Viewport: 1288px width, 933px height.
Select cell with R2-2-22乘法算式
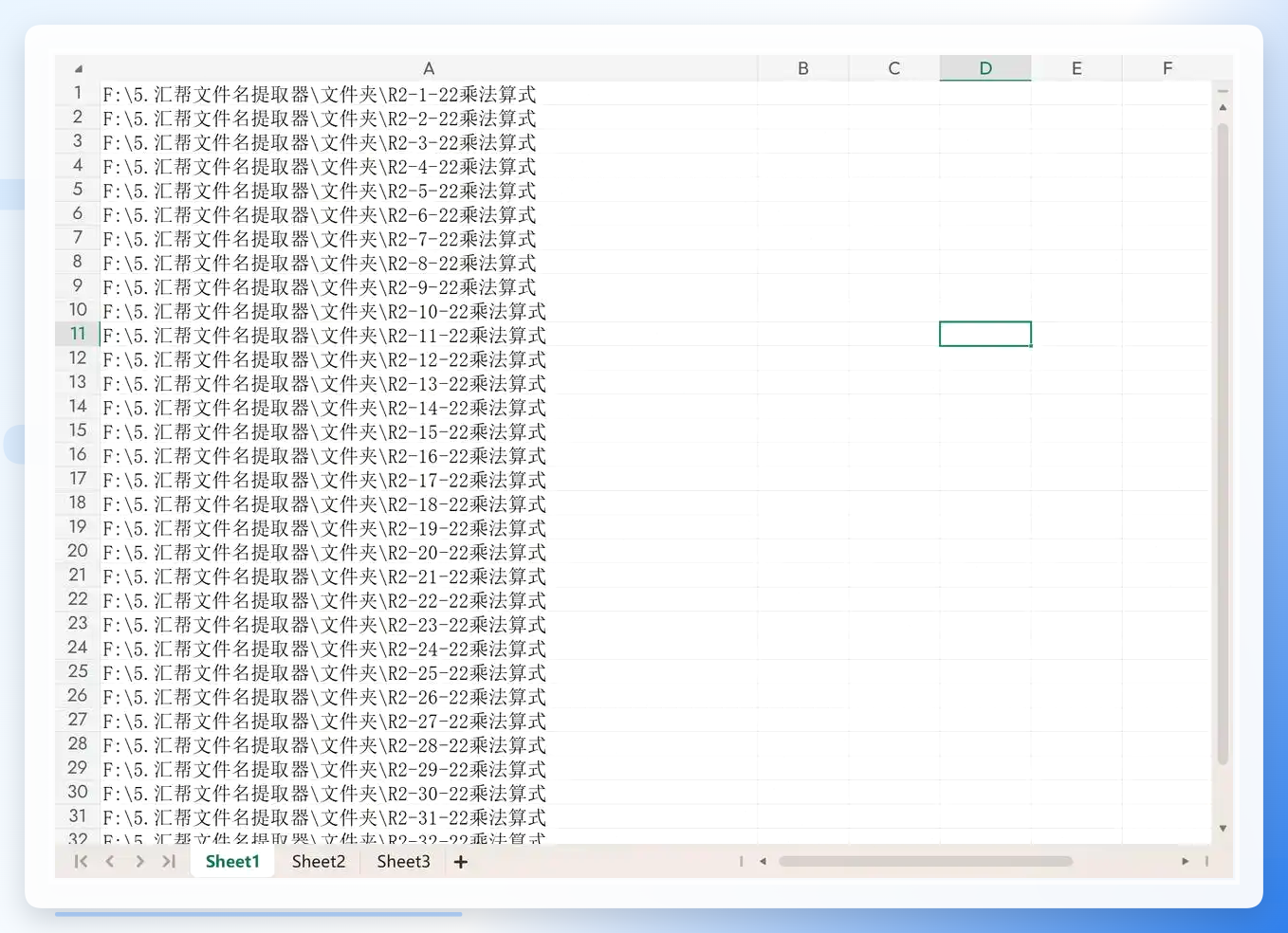(429, 118)
